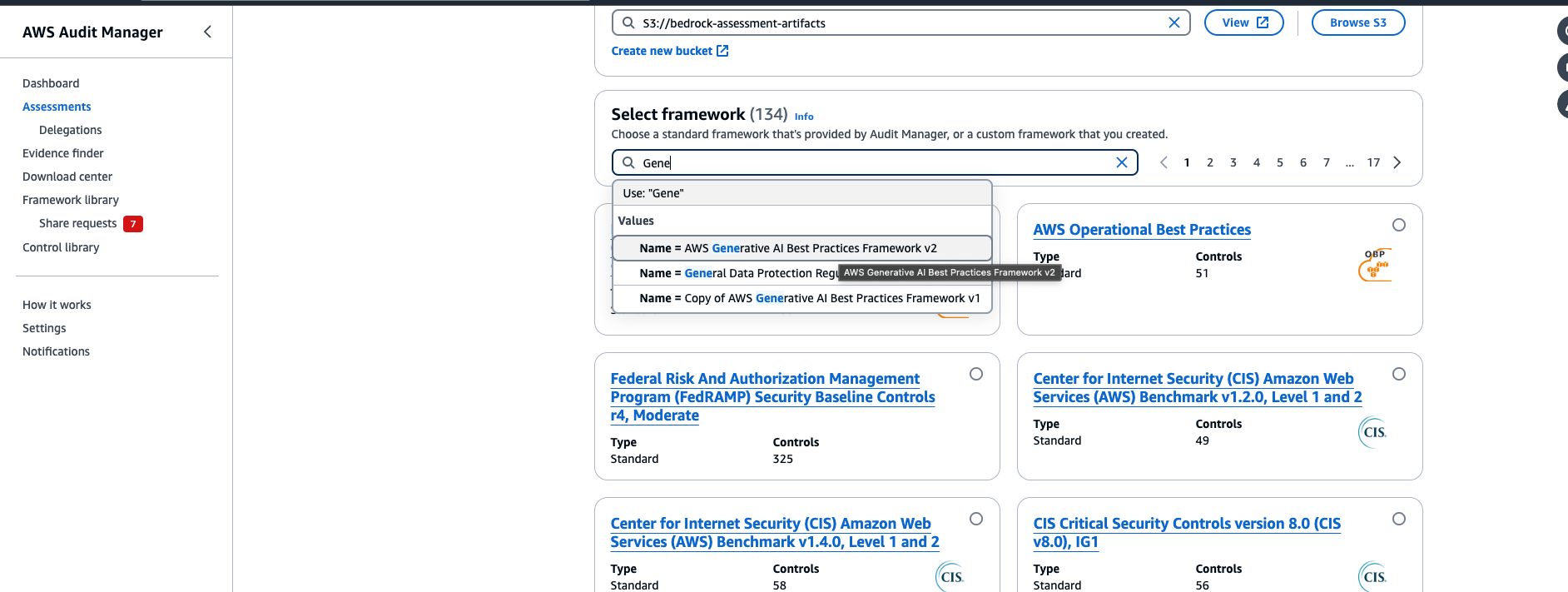Open the Info link beside Select framework
The image size is (1568, 592).
point(804,117)
